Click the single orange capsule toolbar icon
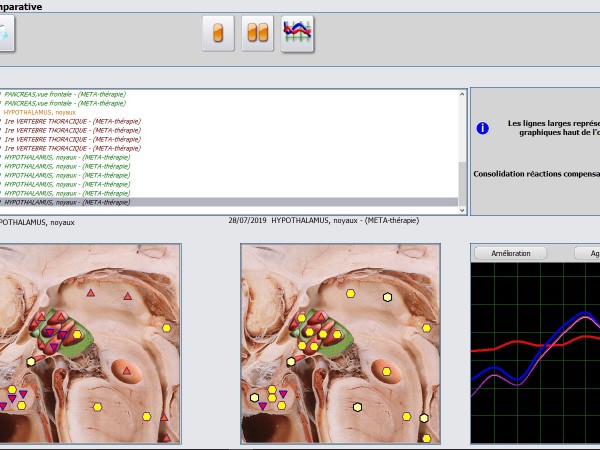Screen dimensions: 600x450 tap(218, 34)
